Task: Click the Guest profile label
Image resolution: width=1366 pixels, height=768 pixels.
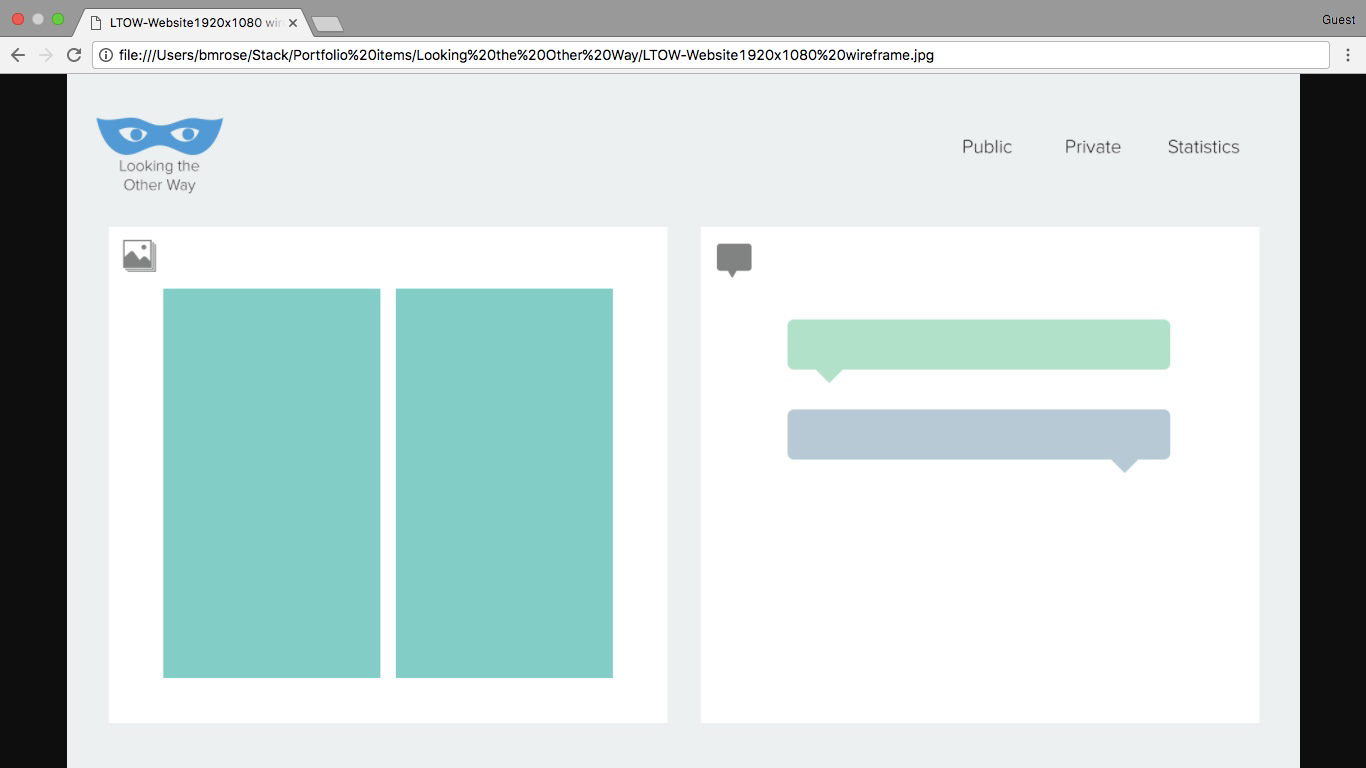Action: tap(1338, 20)
